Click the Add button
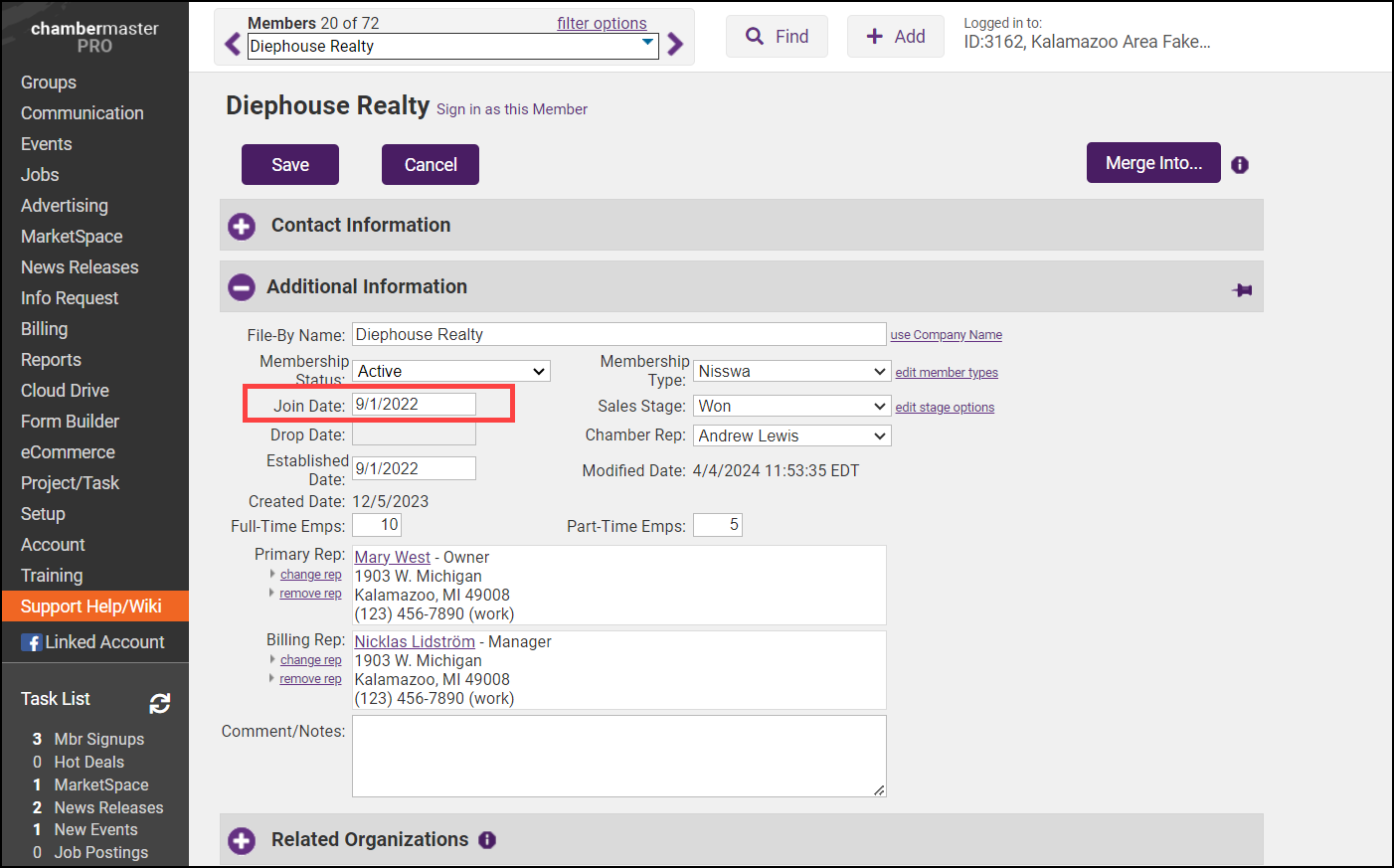Image resolution: width=1394 pixels, height=868 pixels. (896, 37)
